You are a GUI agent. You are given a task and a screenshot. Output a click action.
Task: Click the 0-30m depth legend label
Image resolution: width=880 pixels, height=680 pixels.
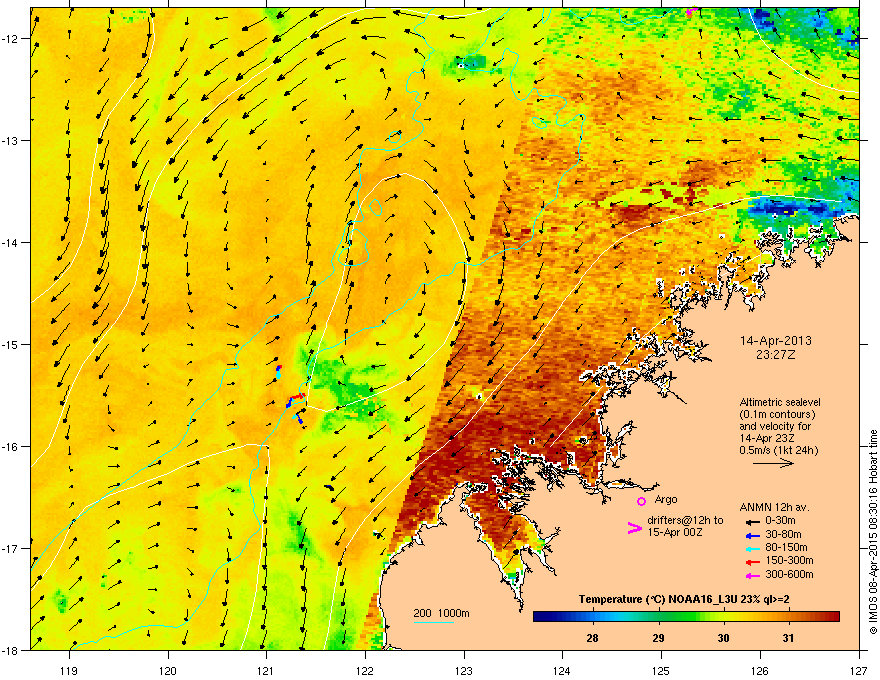click(781, 521)
